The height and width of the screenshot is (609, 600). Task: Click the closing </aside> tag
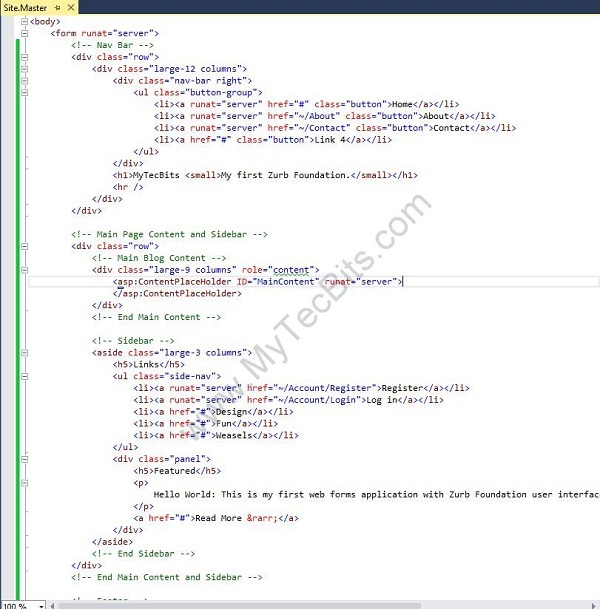click(x=112, y=542)
